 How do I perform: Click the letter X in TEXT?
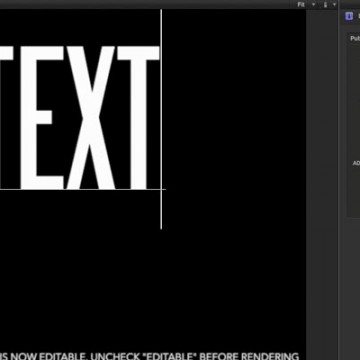click(x=91, y=118)
